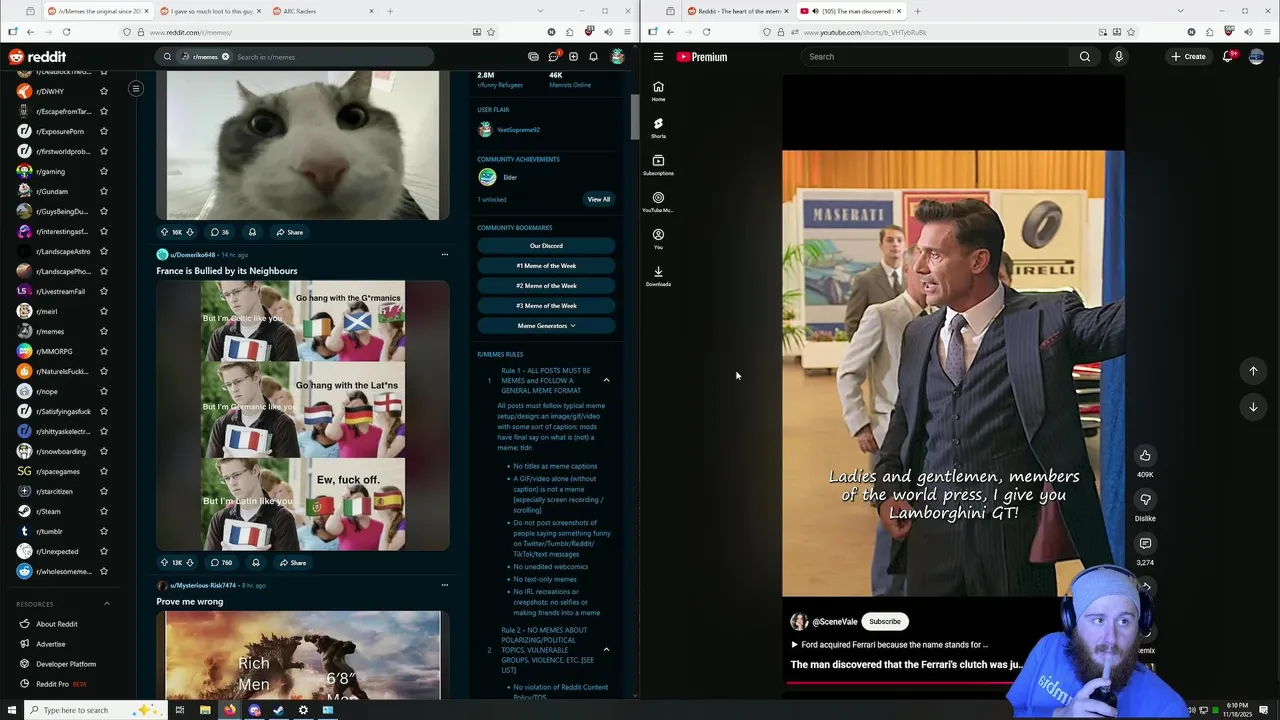Open View All community achievements
This screenshot has width=1280, height=720.
point(599,199)
